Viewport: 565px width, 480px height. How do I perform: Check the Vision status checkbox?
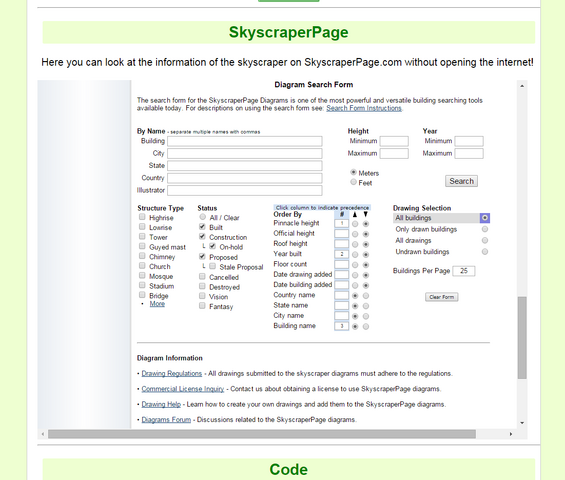[202, 296]
